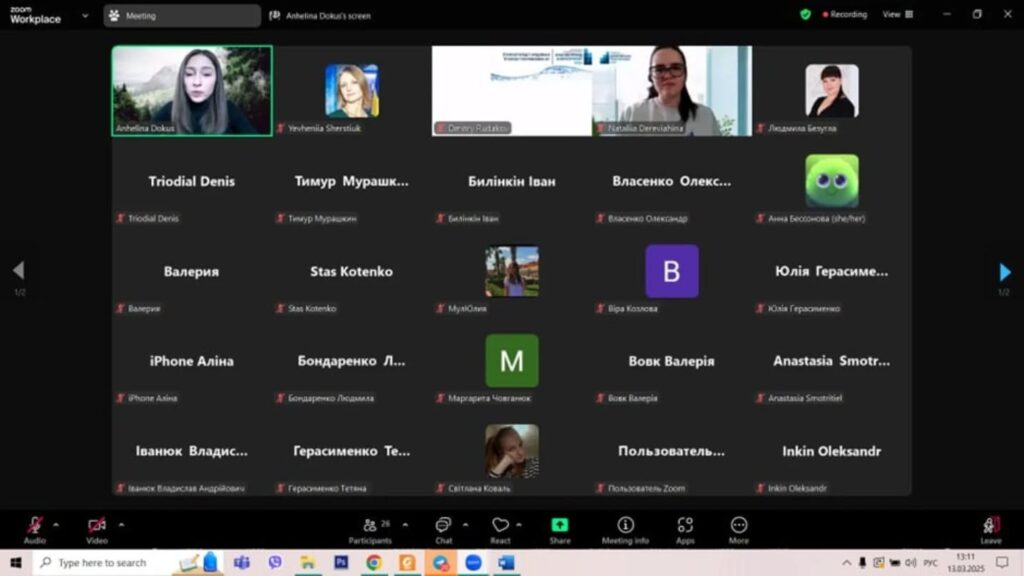Open the View layout options

click(897, 15)
